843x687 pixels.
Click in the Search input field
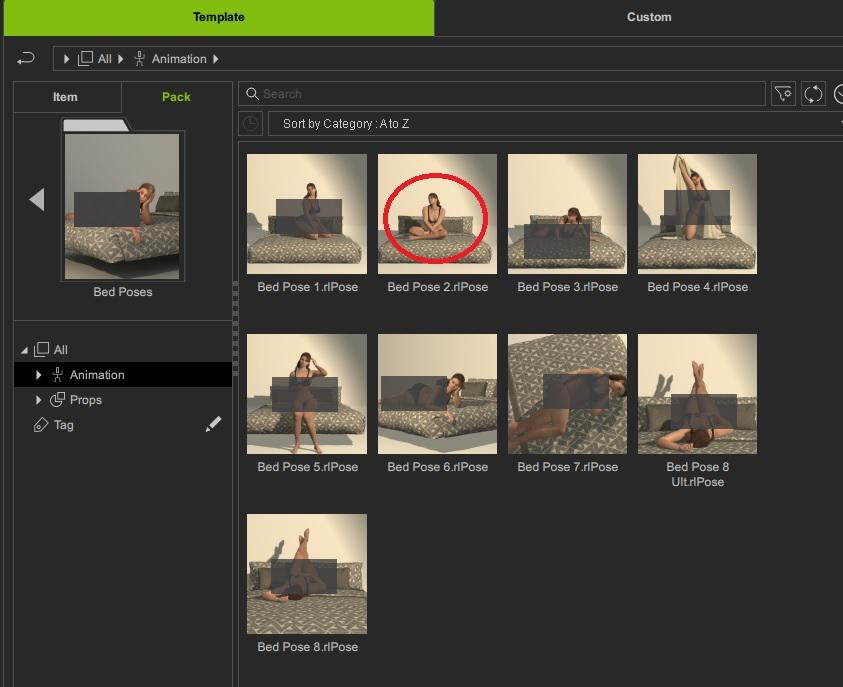click(x=510, y=94)
